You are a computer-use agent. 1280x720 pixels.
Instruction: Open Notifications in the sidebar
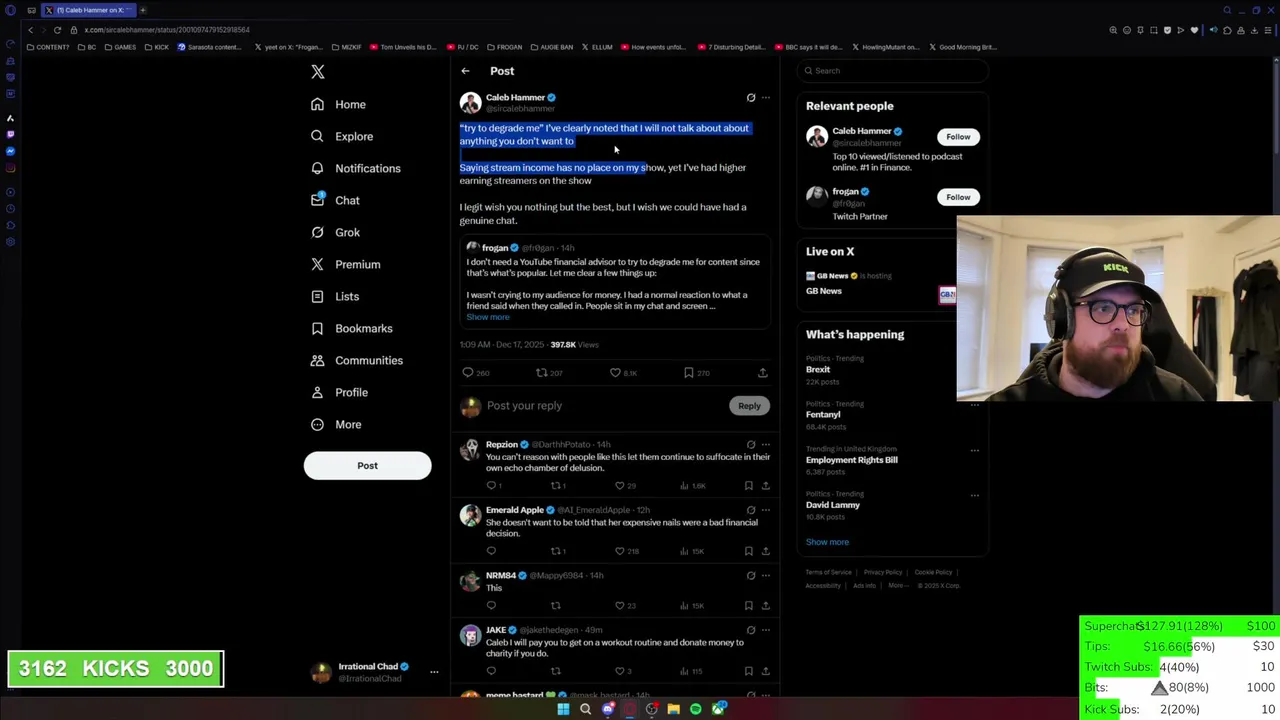[355, 168]
